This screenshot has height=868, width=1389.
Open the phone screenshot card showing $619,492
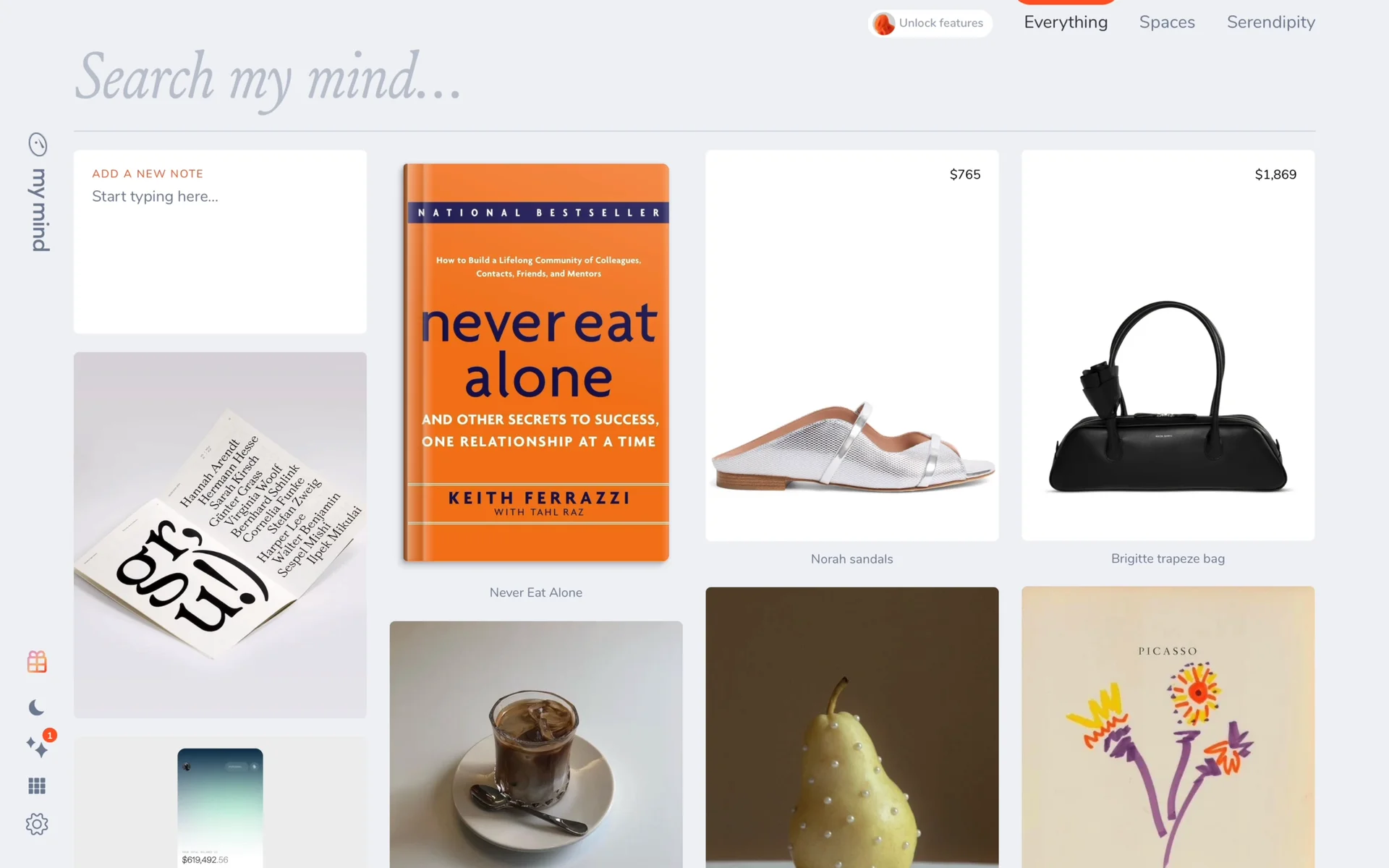point(220,803)
